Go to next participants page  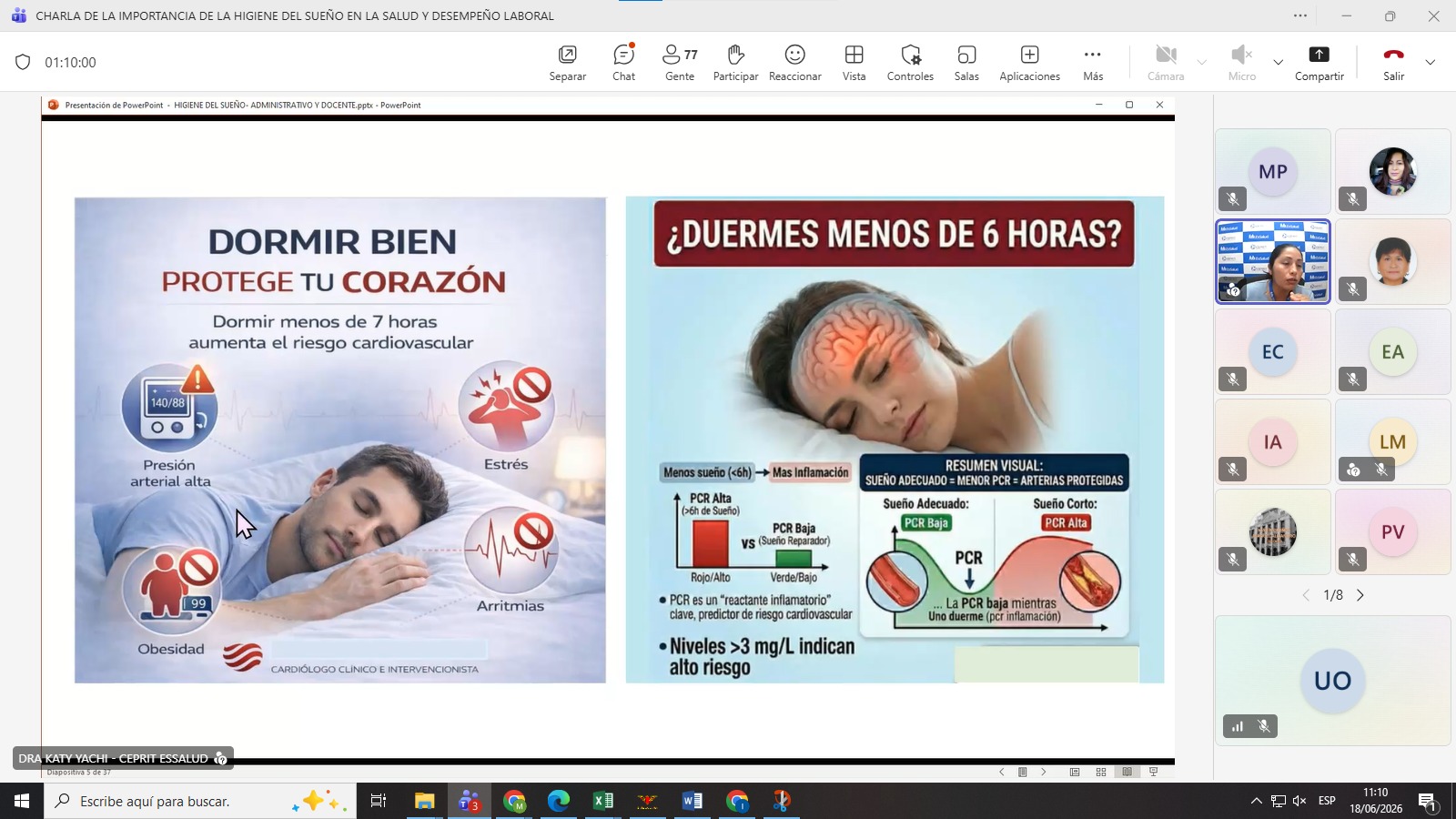click(1360, 595)
